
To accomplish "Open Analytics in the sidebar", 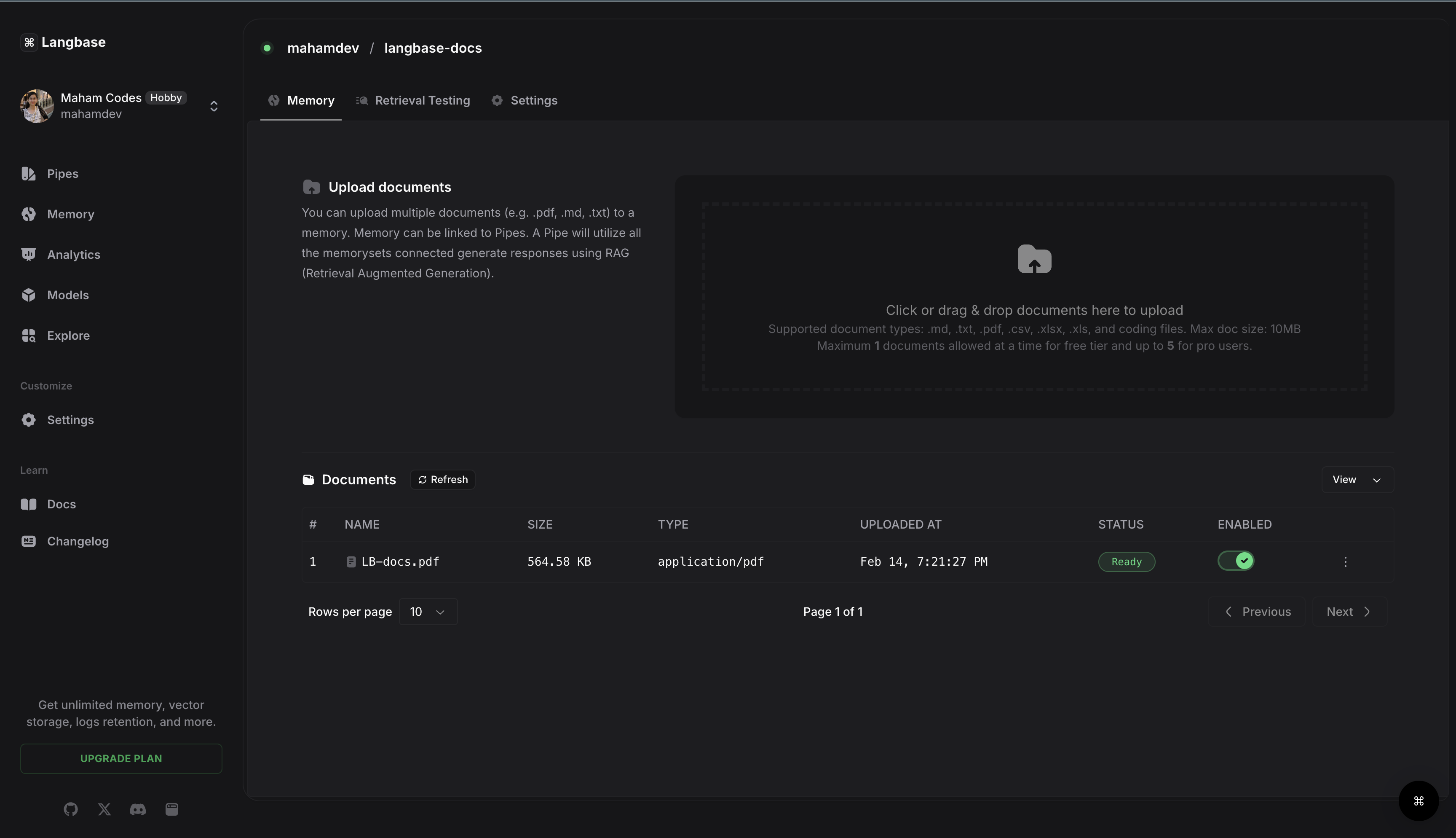I will (x=74, y=255).
